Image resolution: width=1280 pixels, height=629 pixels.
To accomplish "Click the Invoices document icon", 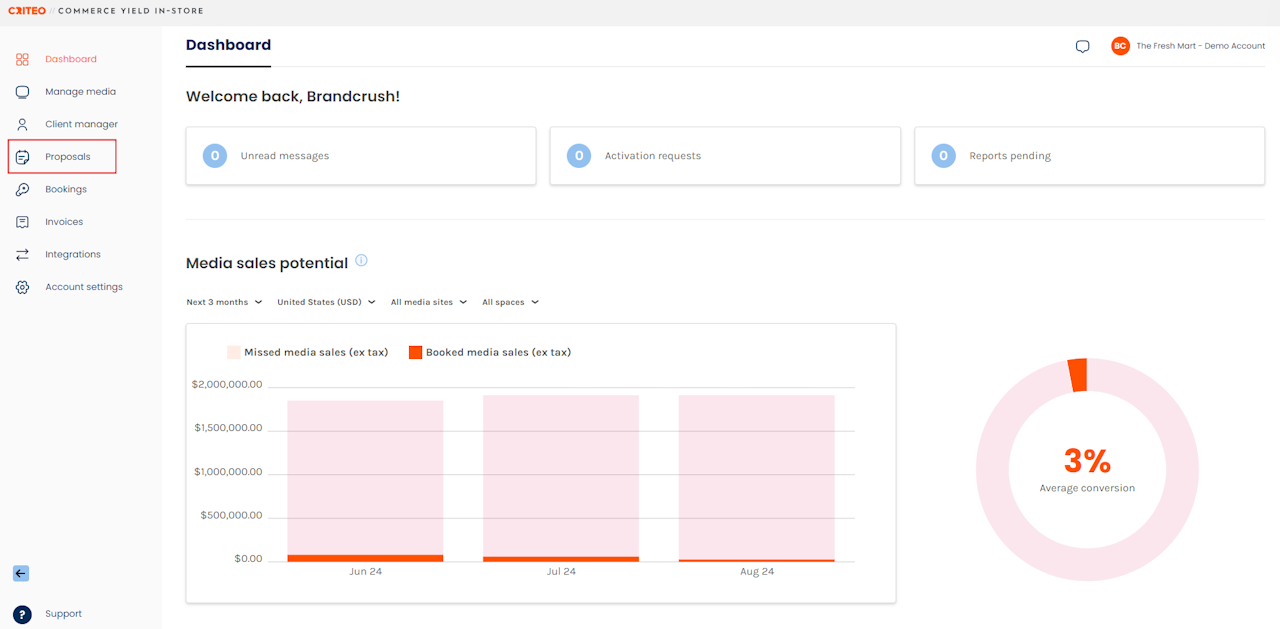I will tap(22, 222).
